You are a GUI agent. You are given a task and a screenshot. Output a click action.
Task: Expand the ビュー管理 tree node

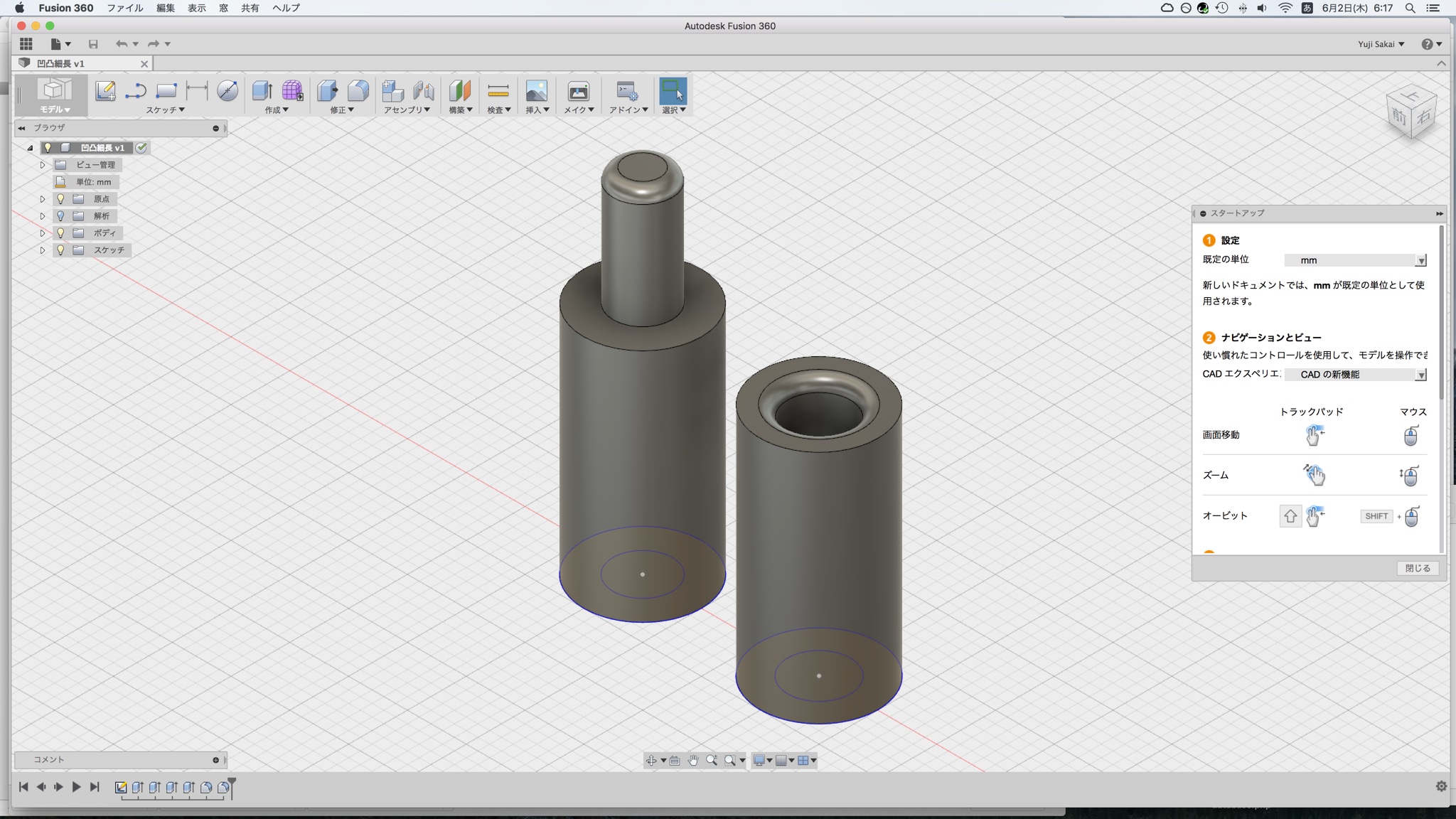(43, 165)
